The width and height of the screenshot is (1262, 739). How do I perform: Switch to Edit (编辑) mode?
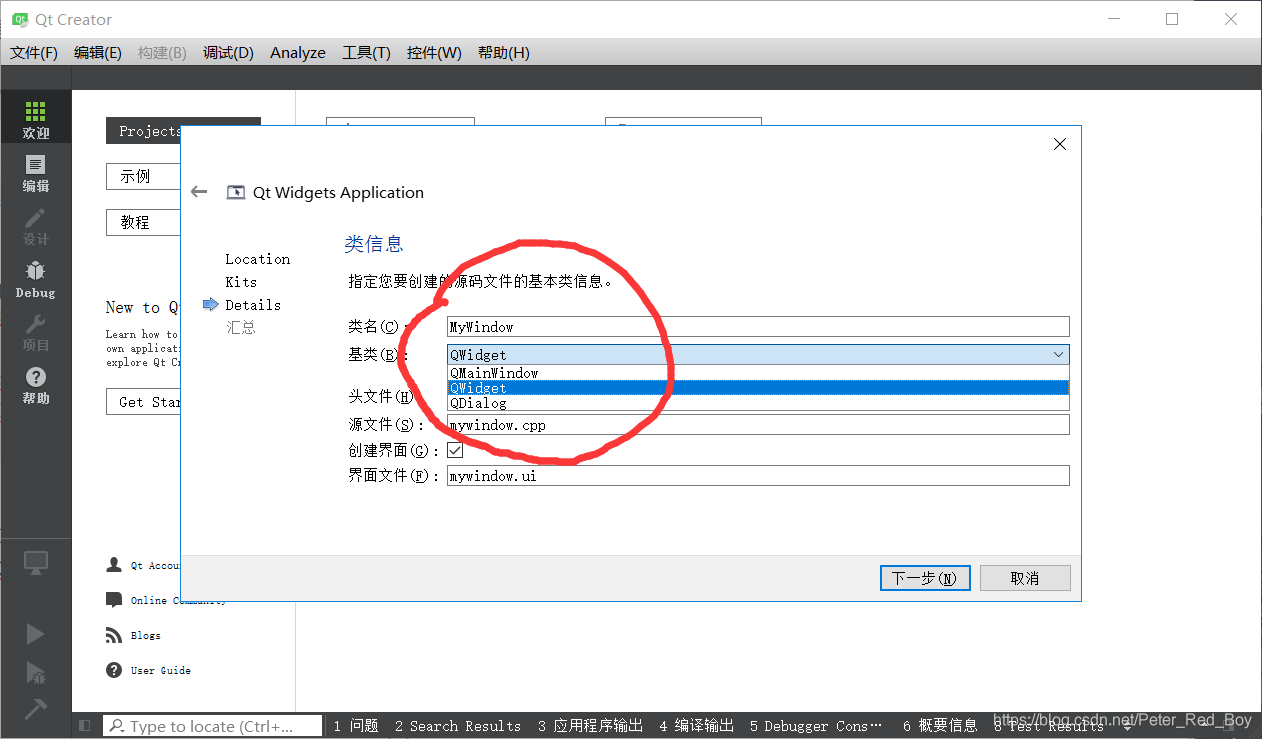36,172
